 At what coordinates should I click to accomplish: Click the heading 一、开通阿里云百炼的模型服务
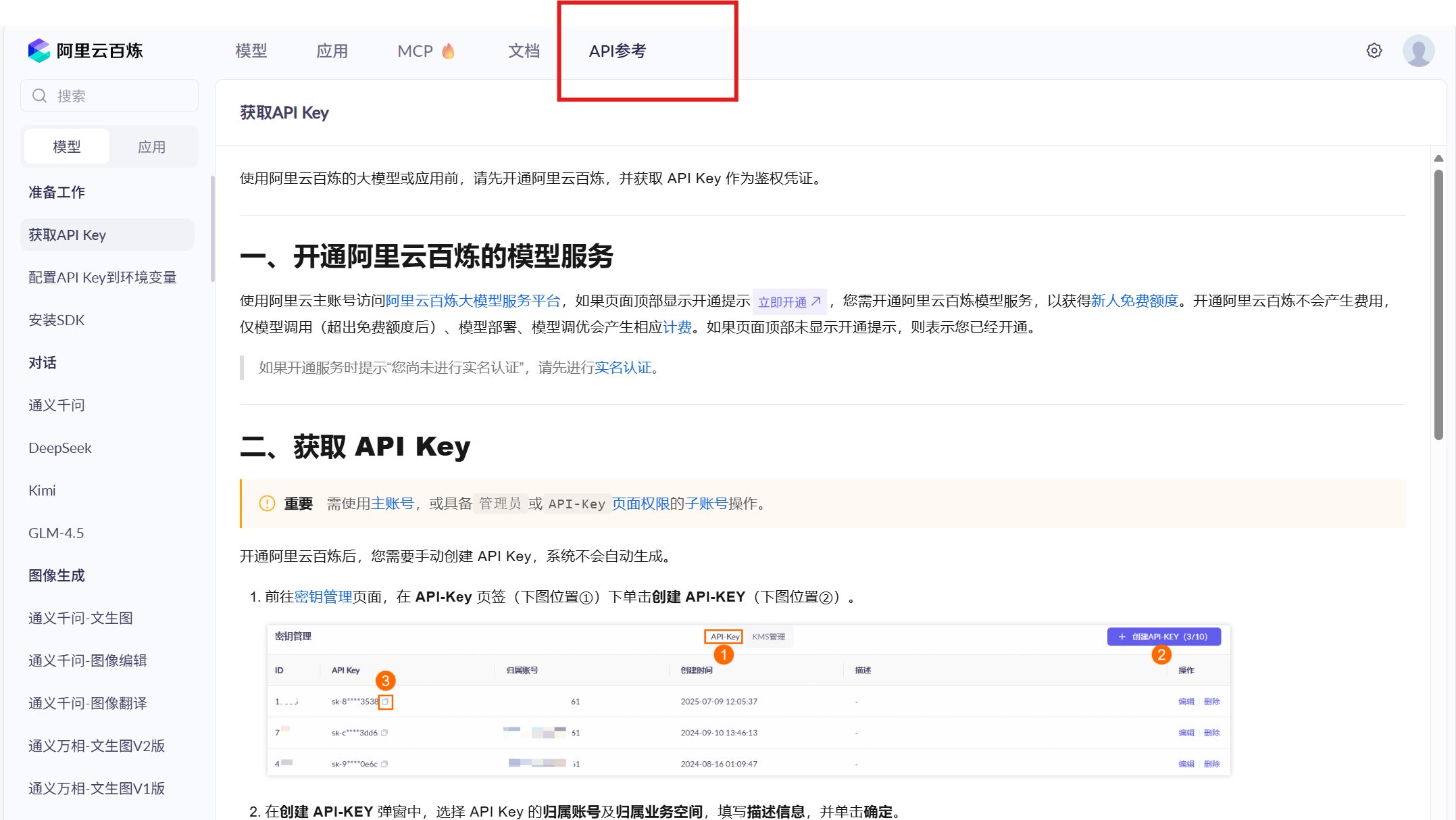click(426, 256)
